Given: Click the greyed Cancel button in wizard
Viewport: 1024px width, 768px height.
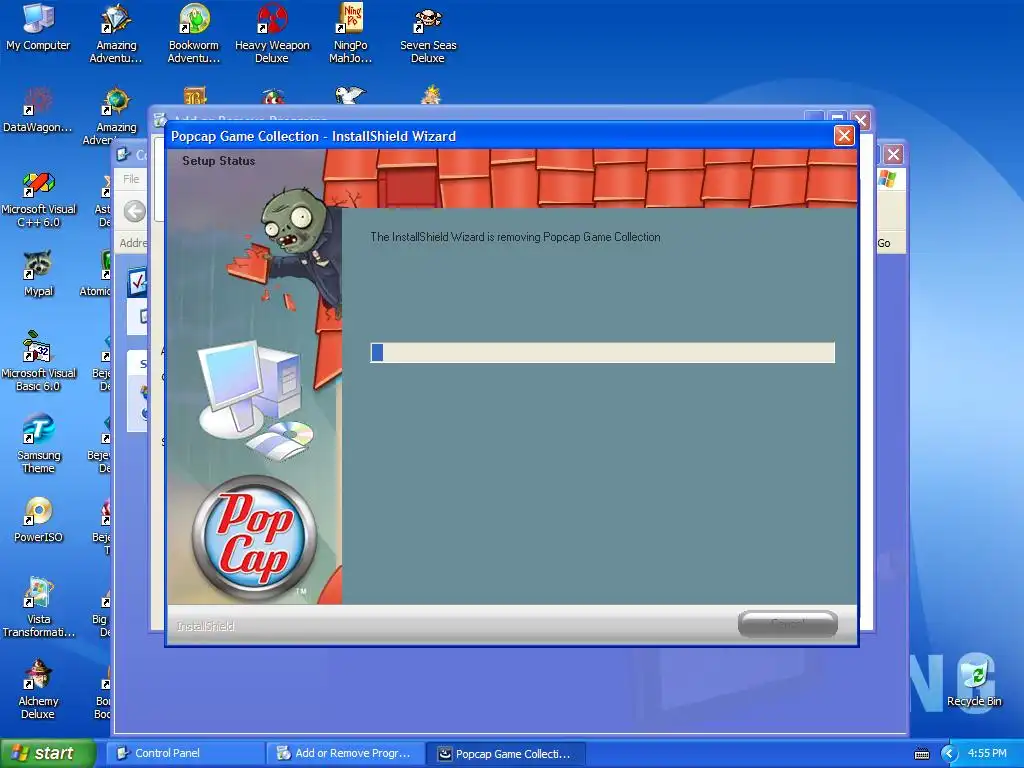Looking at the screenshot, I should point(788,624).
